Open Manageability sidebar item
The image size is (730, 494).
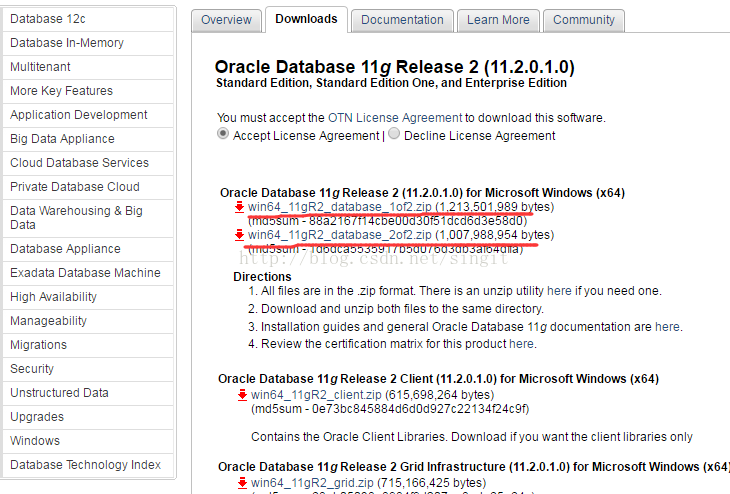[88, 321]
